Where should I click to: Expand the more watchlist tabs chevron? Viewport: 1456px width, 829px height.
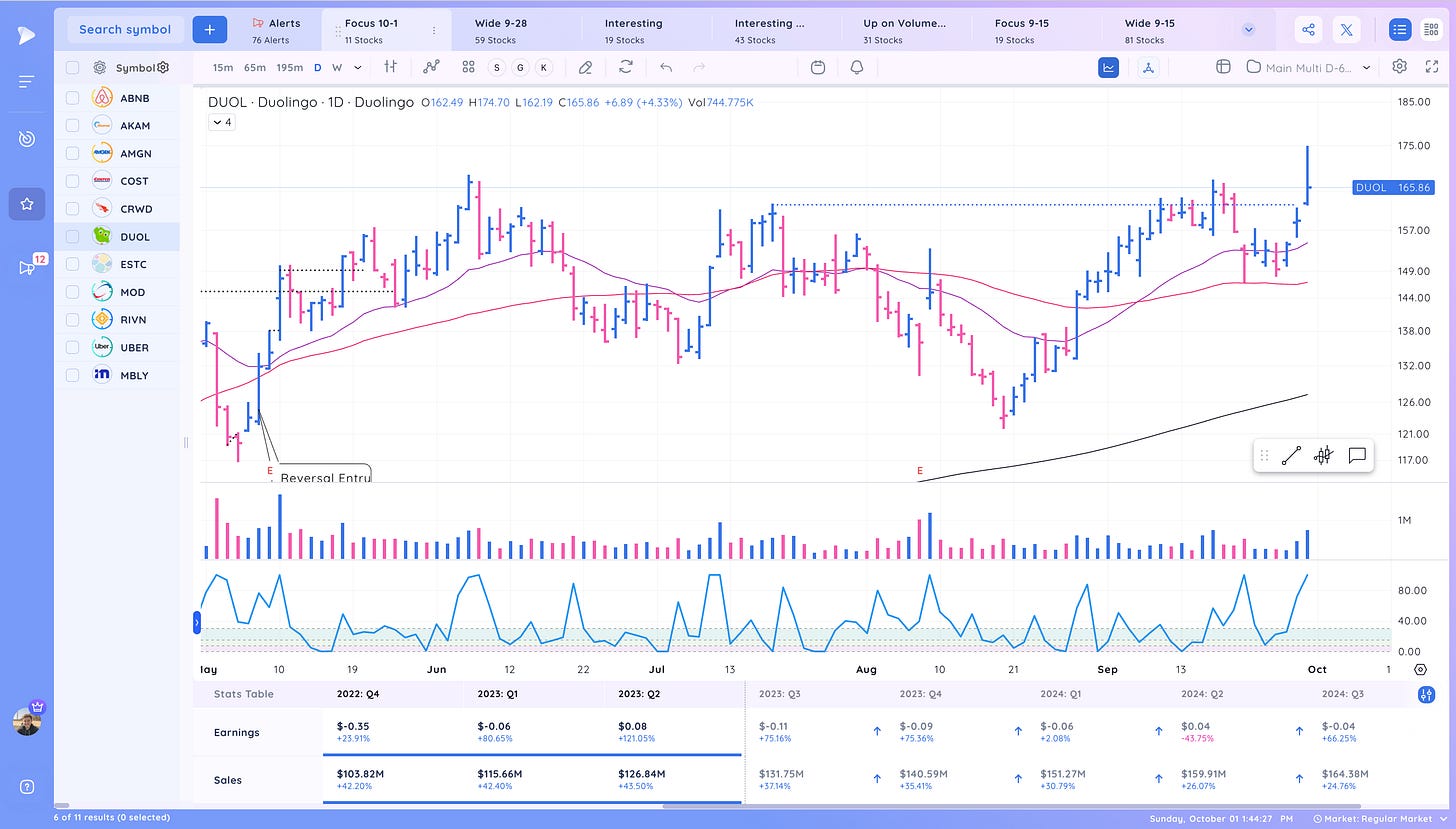pyautogui.click(x=1248, y=30)
